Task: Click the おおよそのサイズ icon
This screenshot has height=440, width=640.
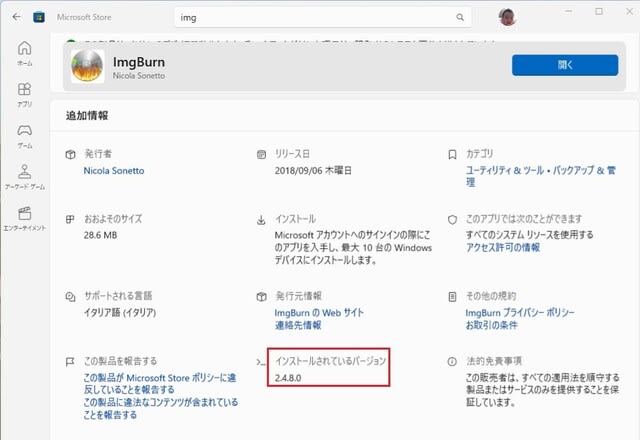Action: coord(70,219)
